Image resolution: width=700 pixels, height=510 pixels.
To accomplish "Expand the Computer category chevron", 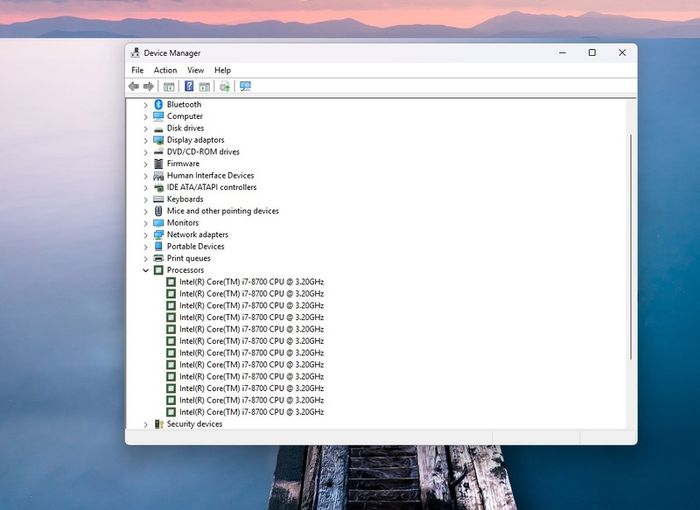I will tap(146, 117).
